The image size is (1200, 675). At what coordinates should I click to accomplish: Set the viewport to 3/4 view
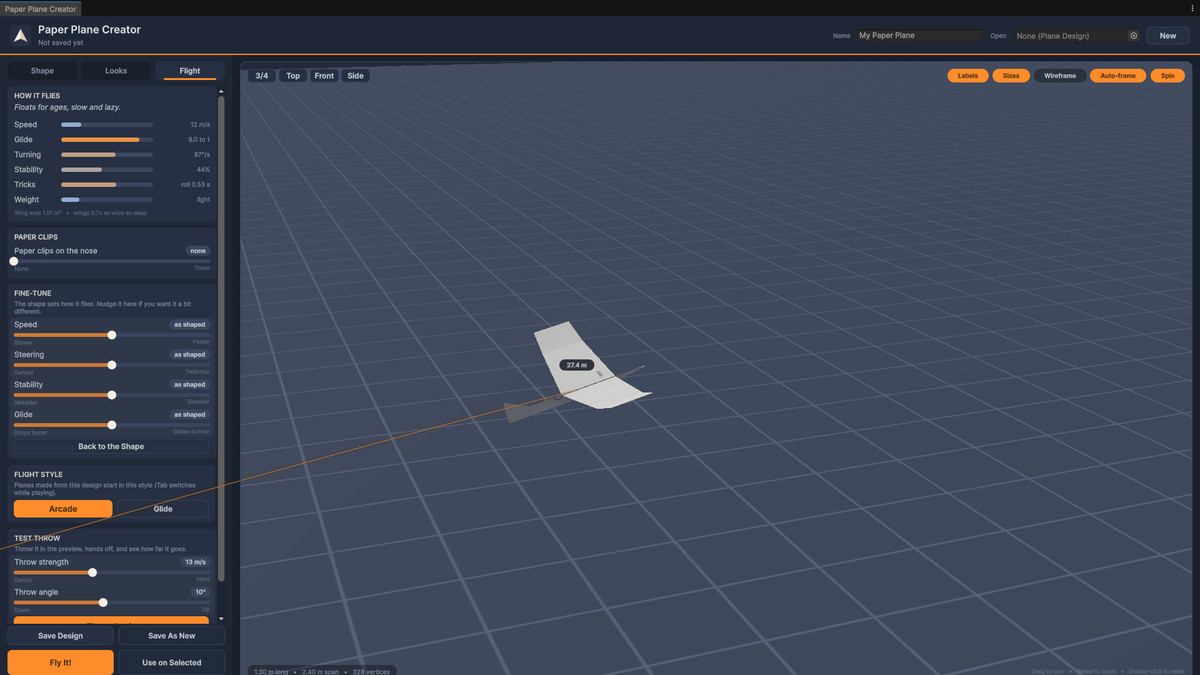tap(262, 76)
